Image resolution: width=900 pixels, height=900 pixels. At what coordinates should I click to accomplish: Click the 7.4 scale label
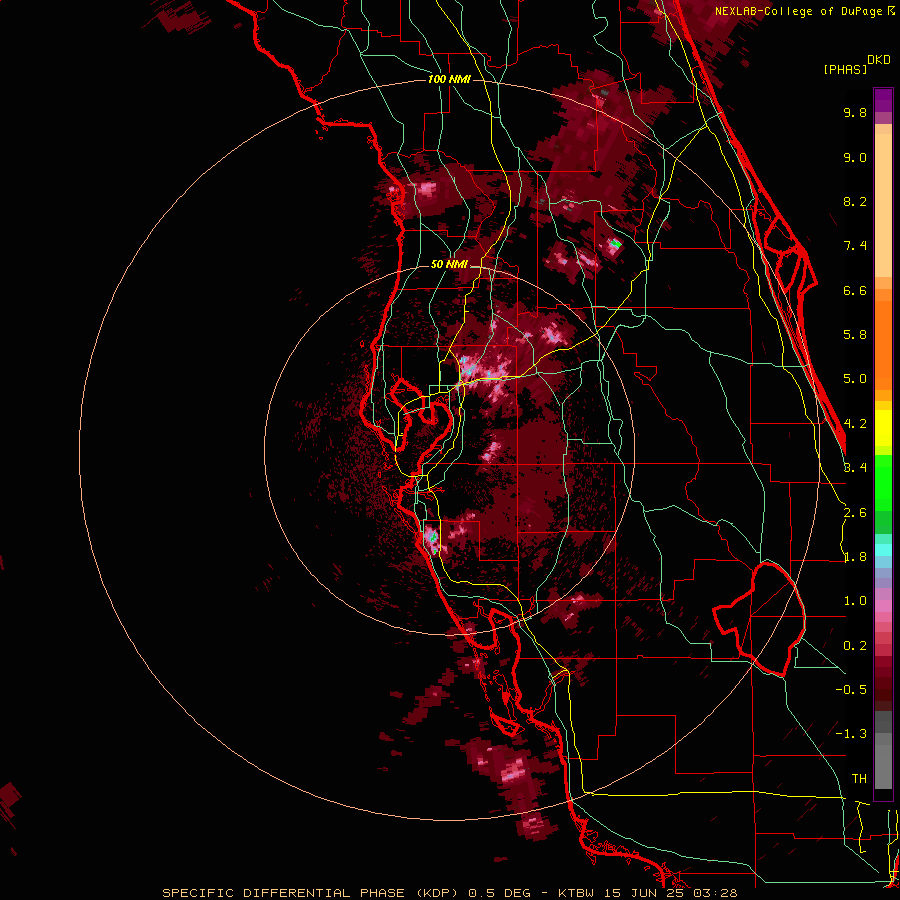855,246
